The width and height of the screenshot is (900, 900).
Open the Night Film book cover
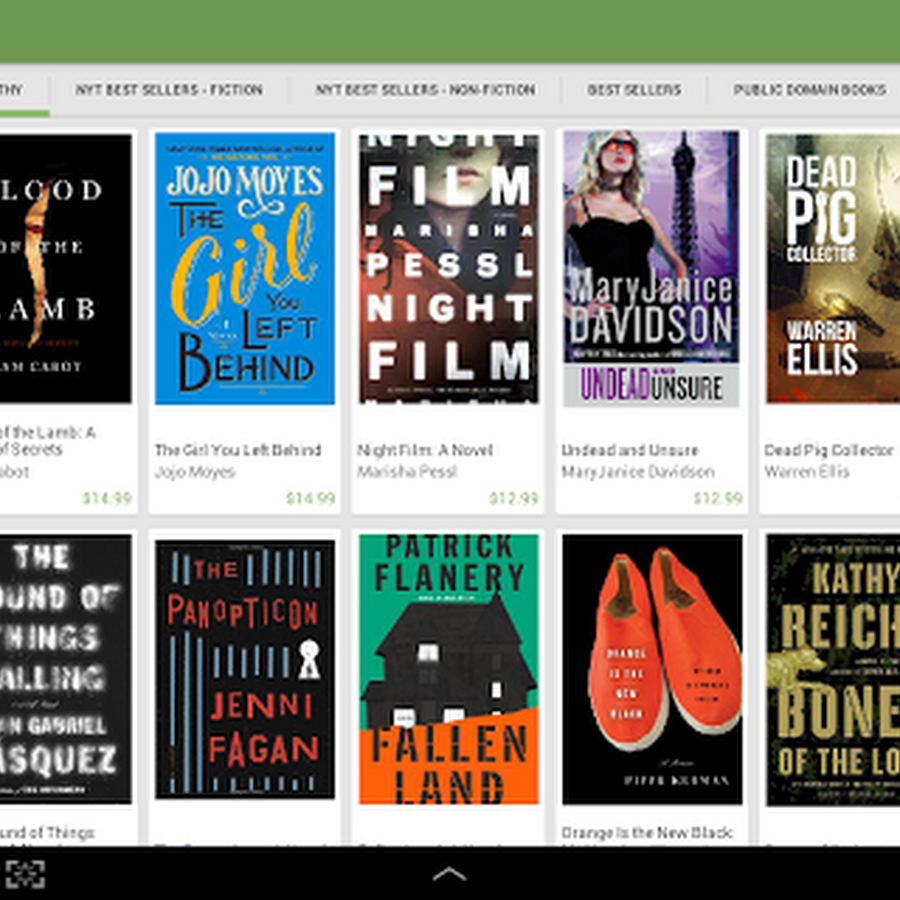click(449, 269)
